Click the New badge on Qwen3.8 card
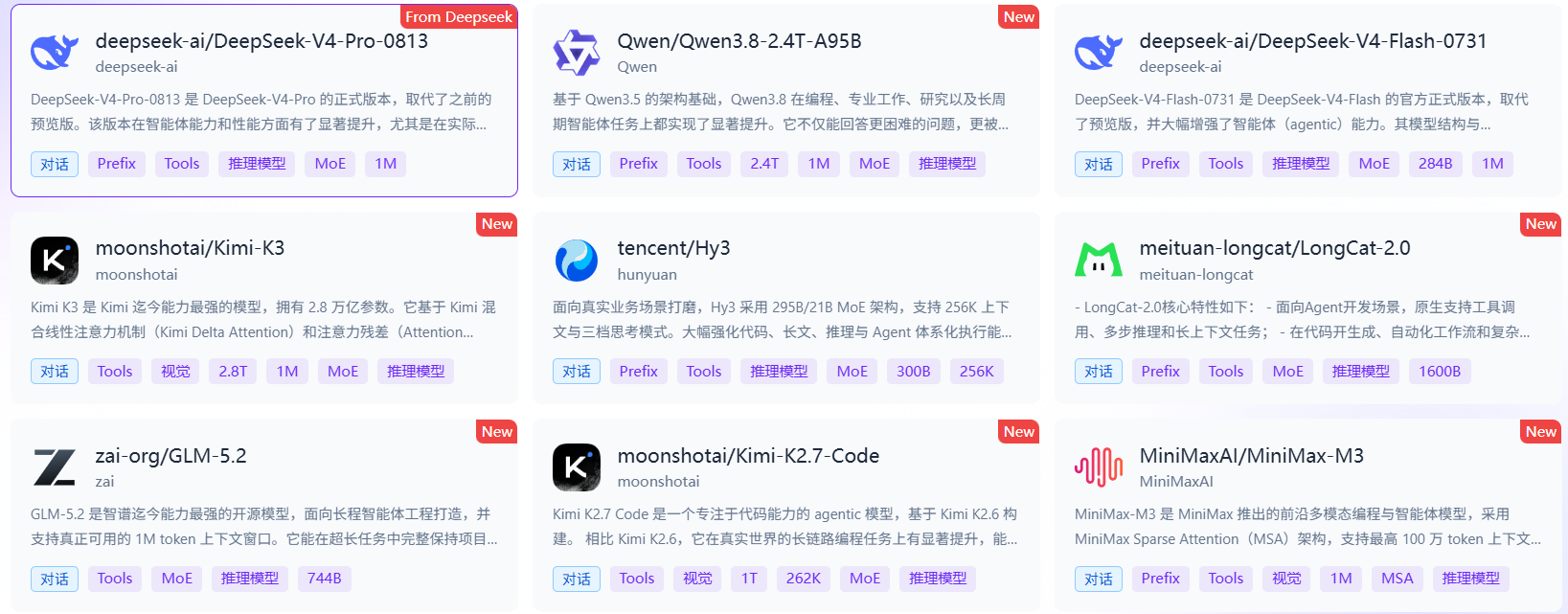1568x614 pixels. coord(1019,16)
